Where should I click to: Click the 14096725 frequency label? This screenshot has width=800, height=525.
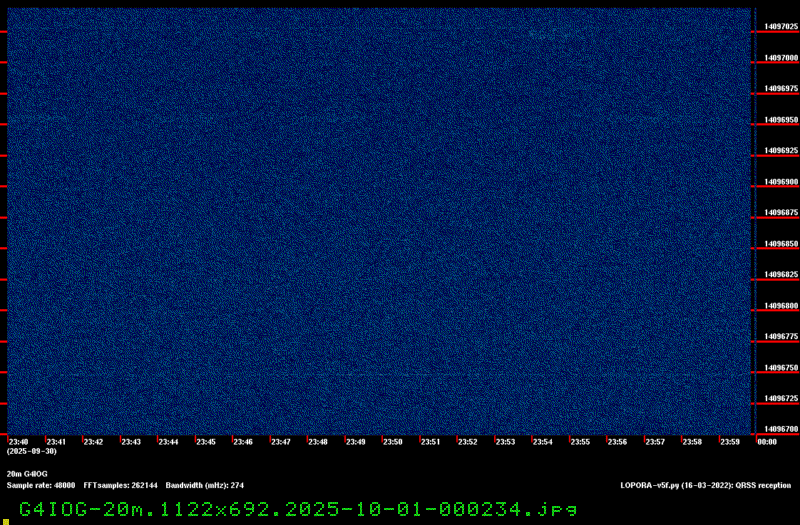coord(781,398)
